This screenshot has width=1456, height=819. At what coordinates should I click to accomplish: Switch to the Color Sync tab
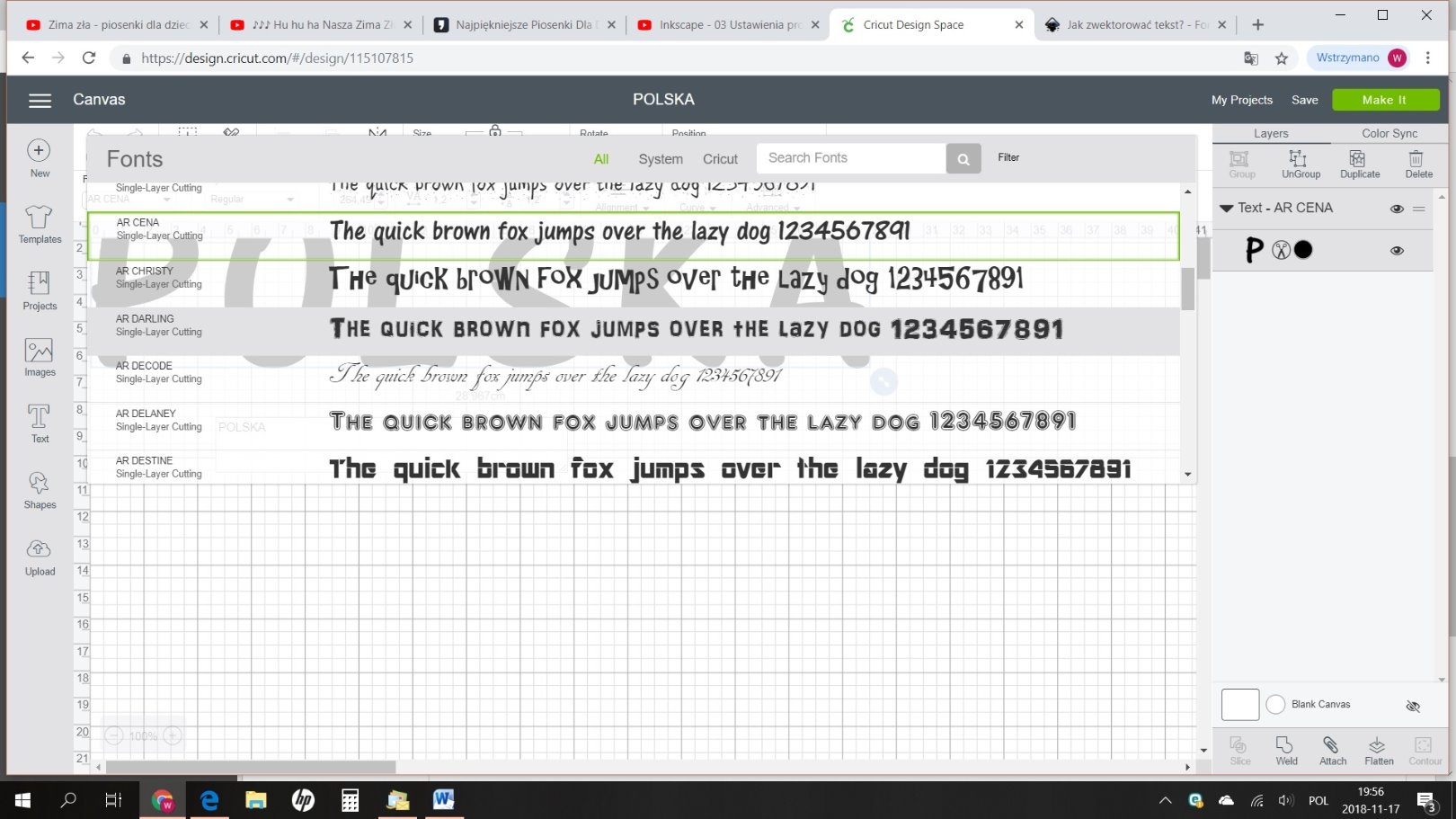coord(1389,133)
